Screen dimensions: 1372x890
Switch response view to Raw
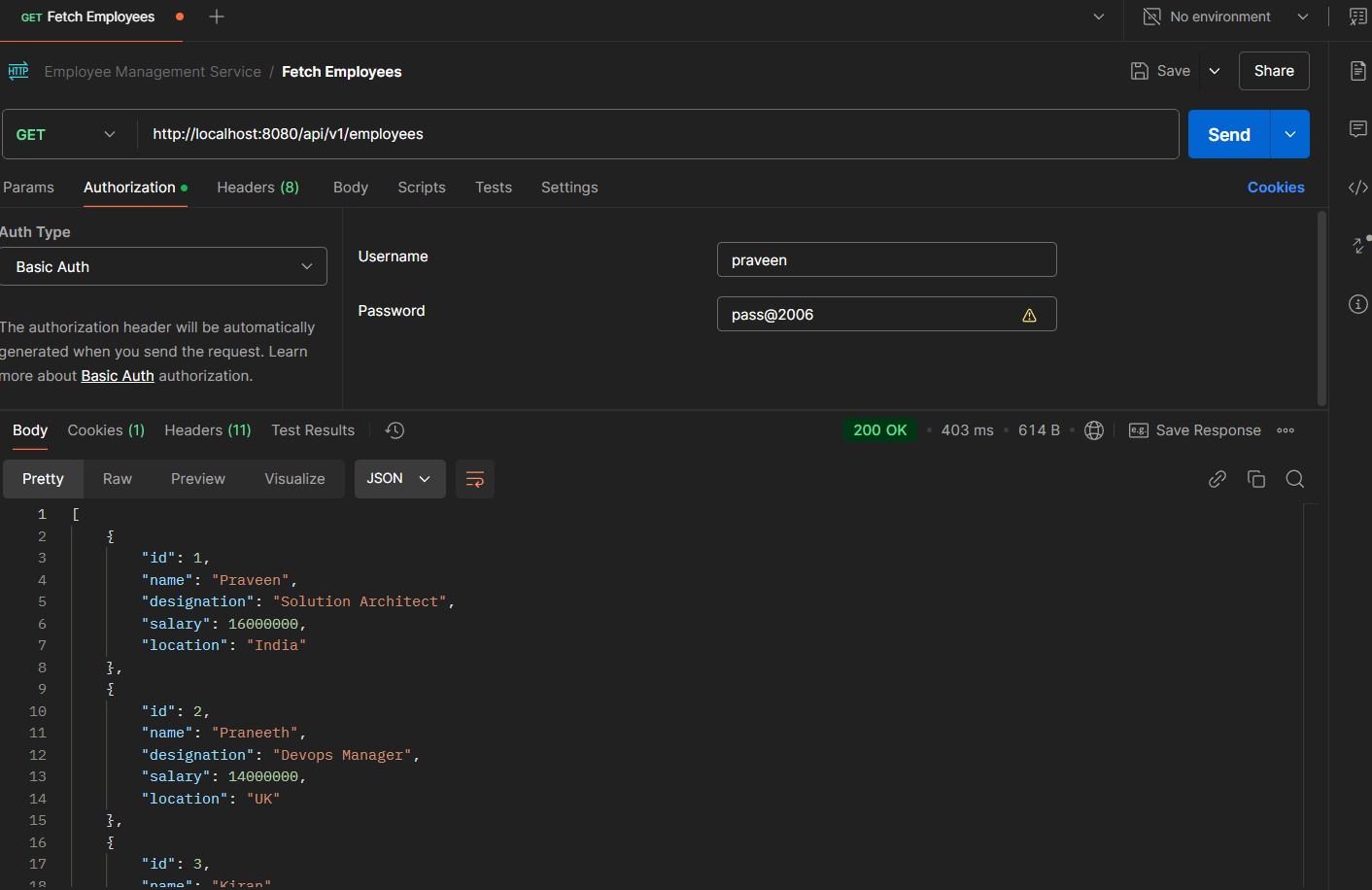(118, 479)
